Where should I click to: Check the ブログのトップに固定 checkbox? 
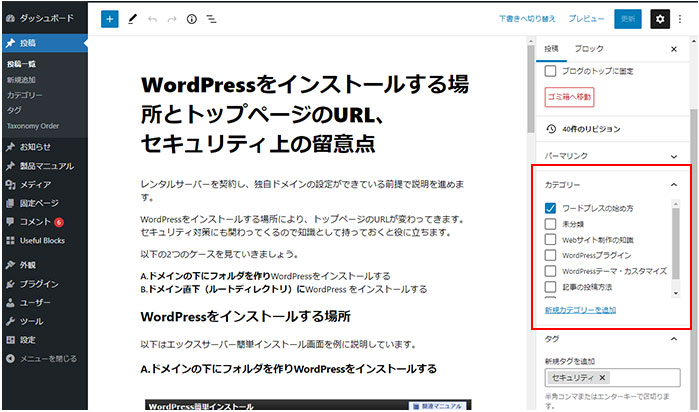[x=550, y=71]
